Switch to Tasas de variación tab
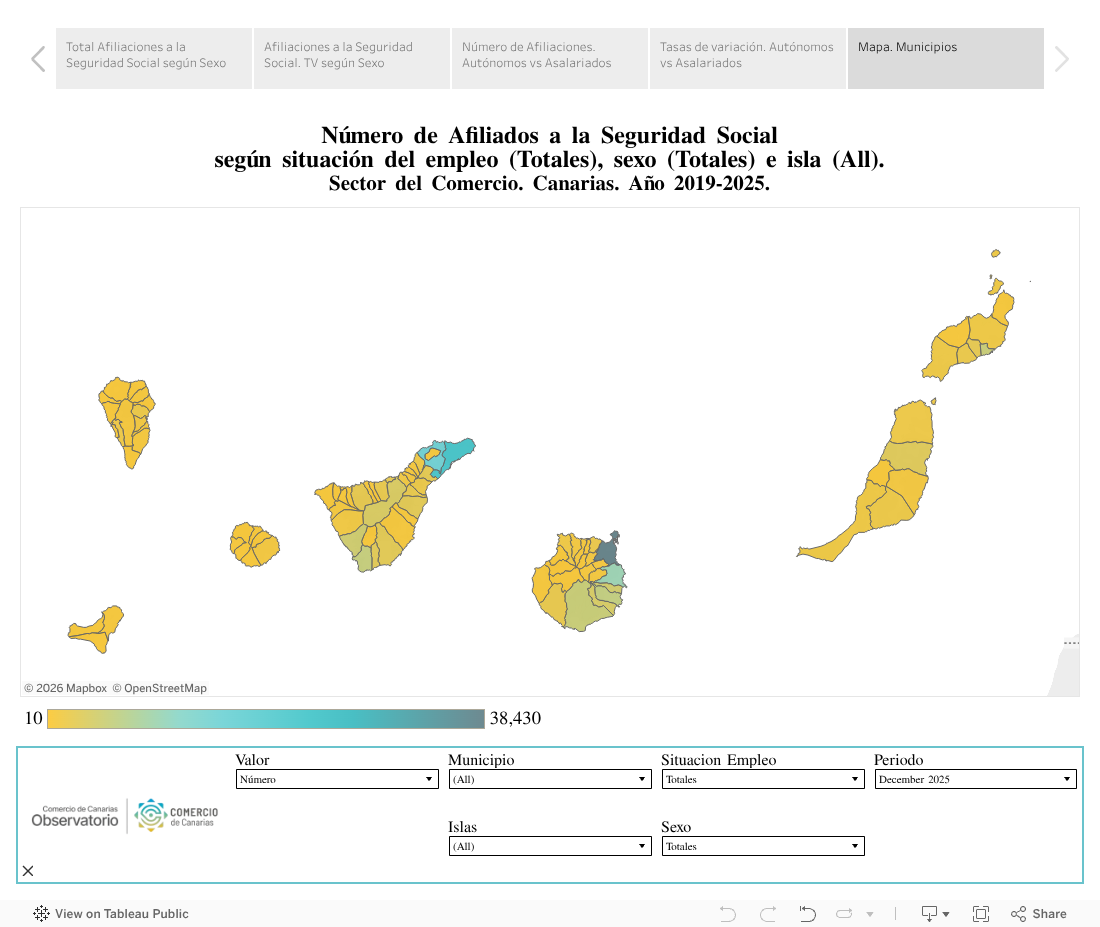Viewport: 1100px width, 927px height. pos(747,58)
